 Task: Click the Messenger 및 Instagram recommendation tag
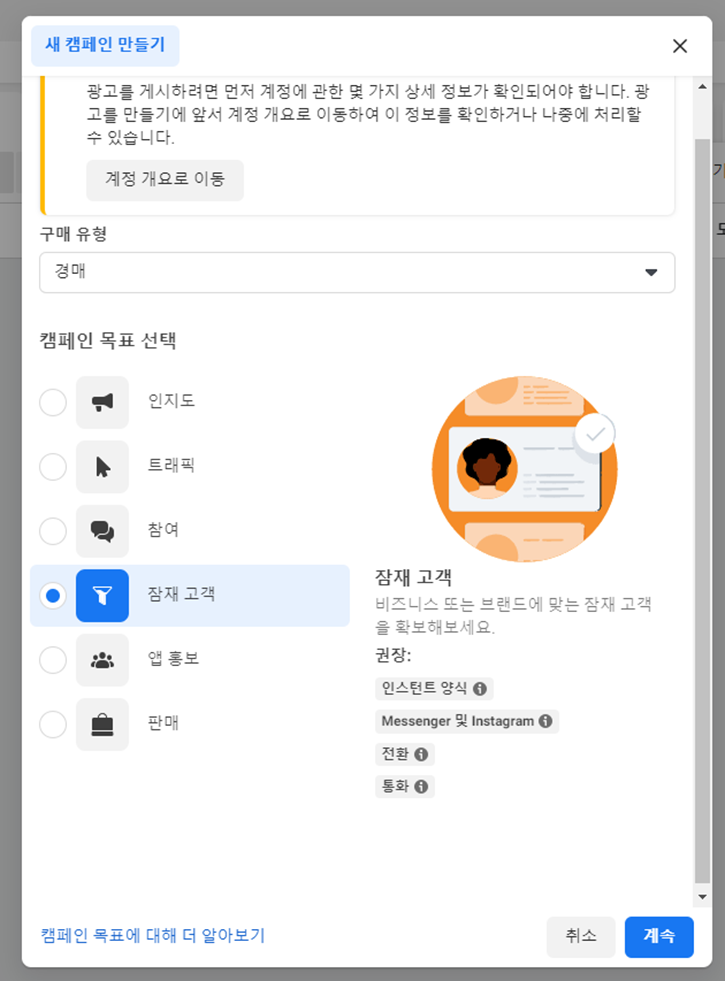click(x=467, y=721)
